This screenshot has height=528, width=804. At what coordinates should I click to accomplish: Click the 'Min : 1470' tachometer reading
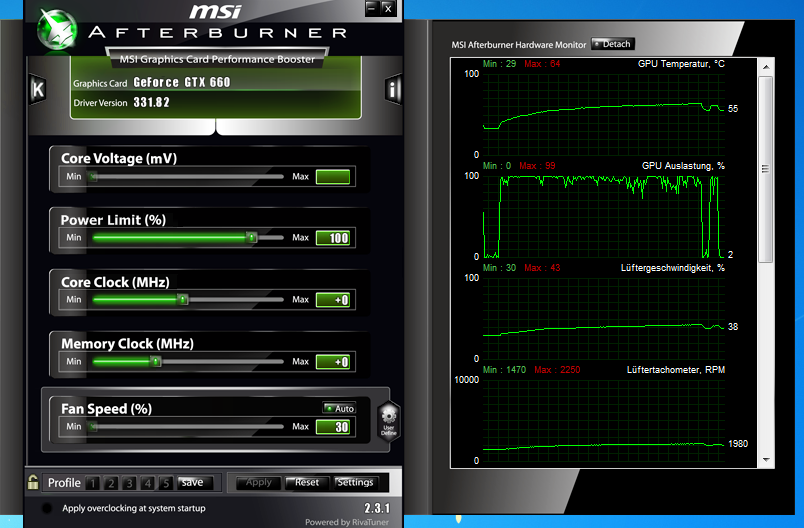pyautogui.click(x=504, y=370)
